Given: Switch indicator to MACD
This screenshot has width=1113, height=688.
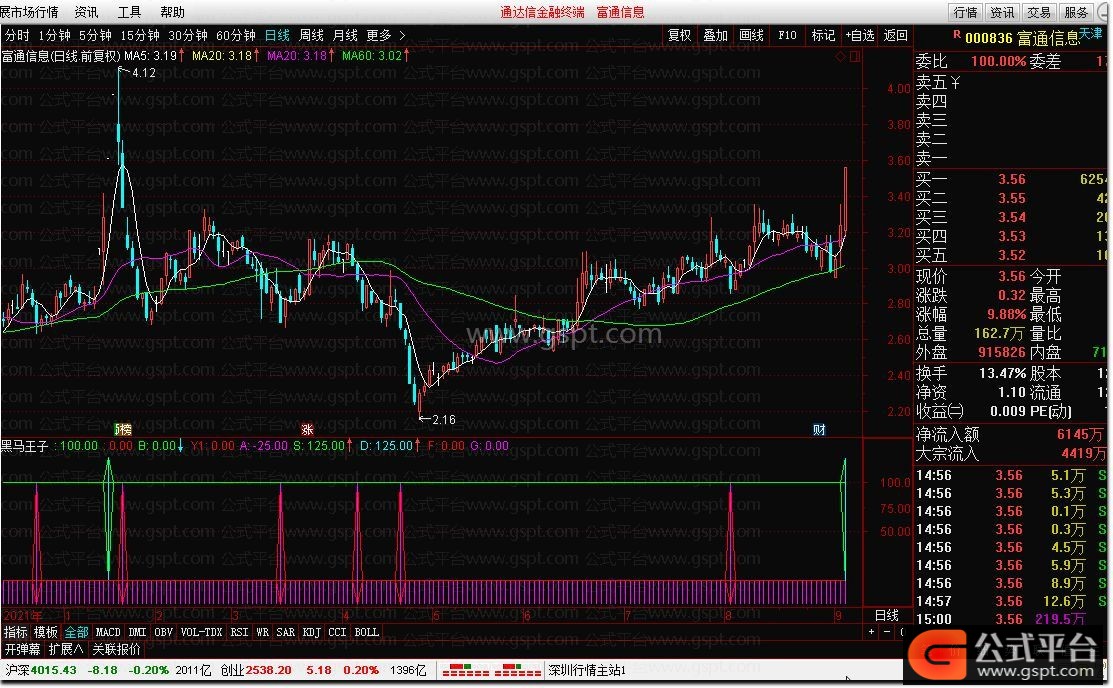Looking at the screenshot, I should point(108,632).
